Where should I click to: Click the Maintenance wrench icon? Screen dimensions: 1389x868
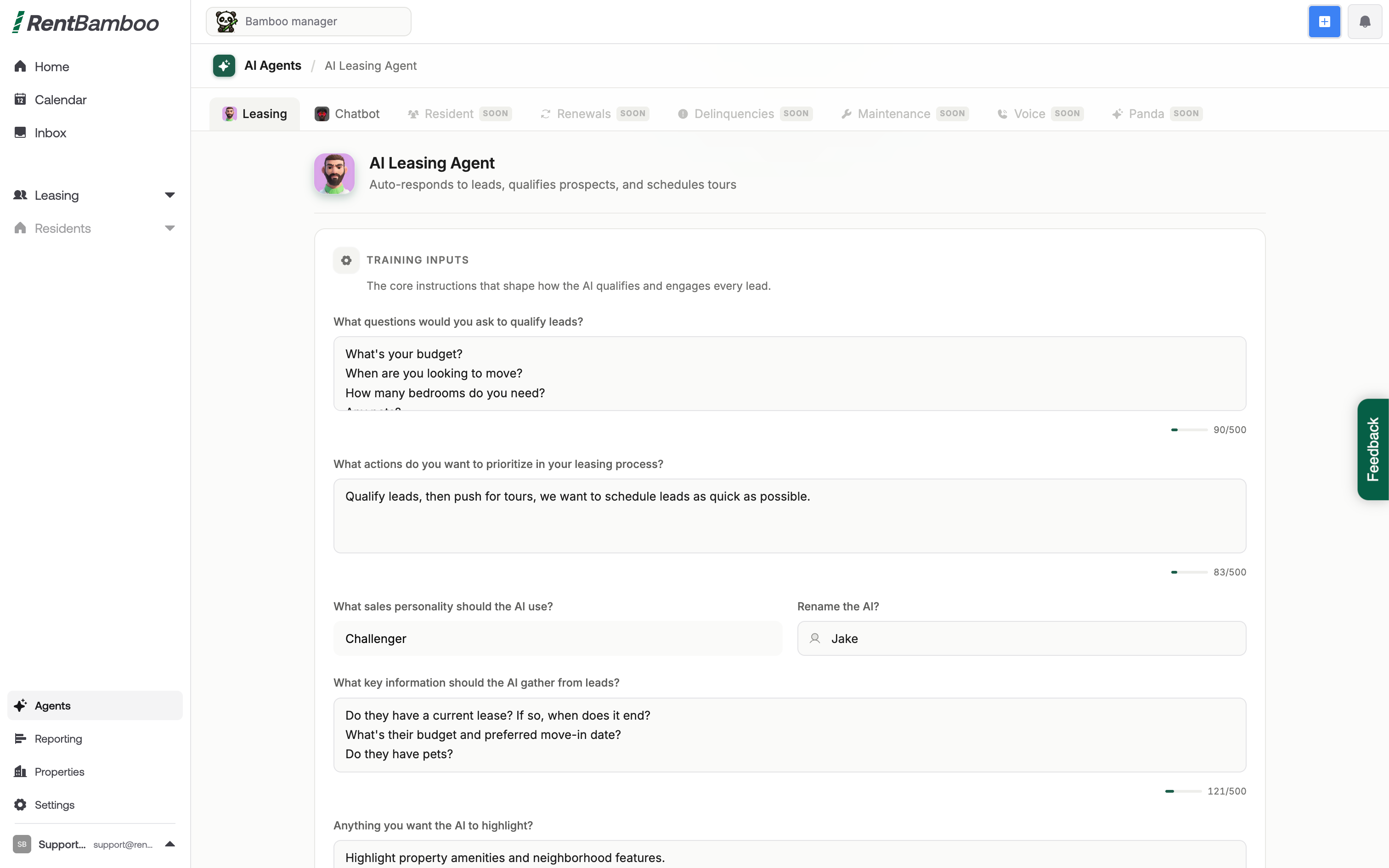(846, 114)
